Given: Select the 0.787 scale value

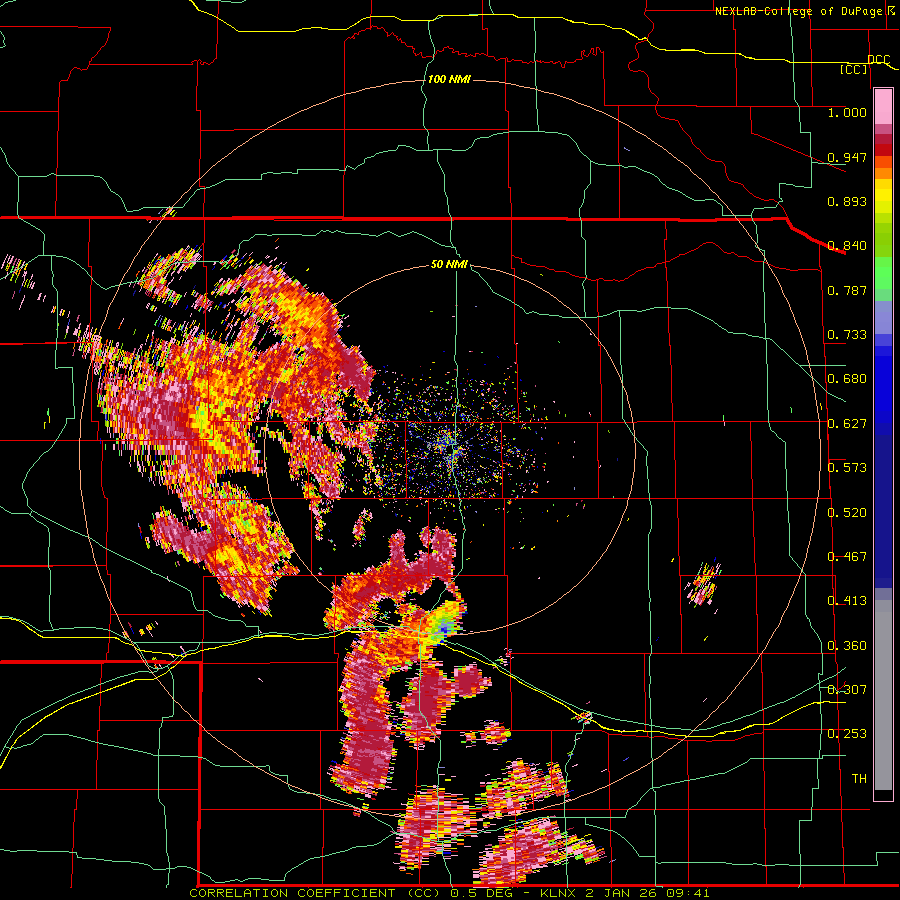Looking at the screenshot, I should coord(847,290).
